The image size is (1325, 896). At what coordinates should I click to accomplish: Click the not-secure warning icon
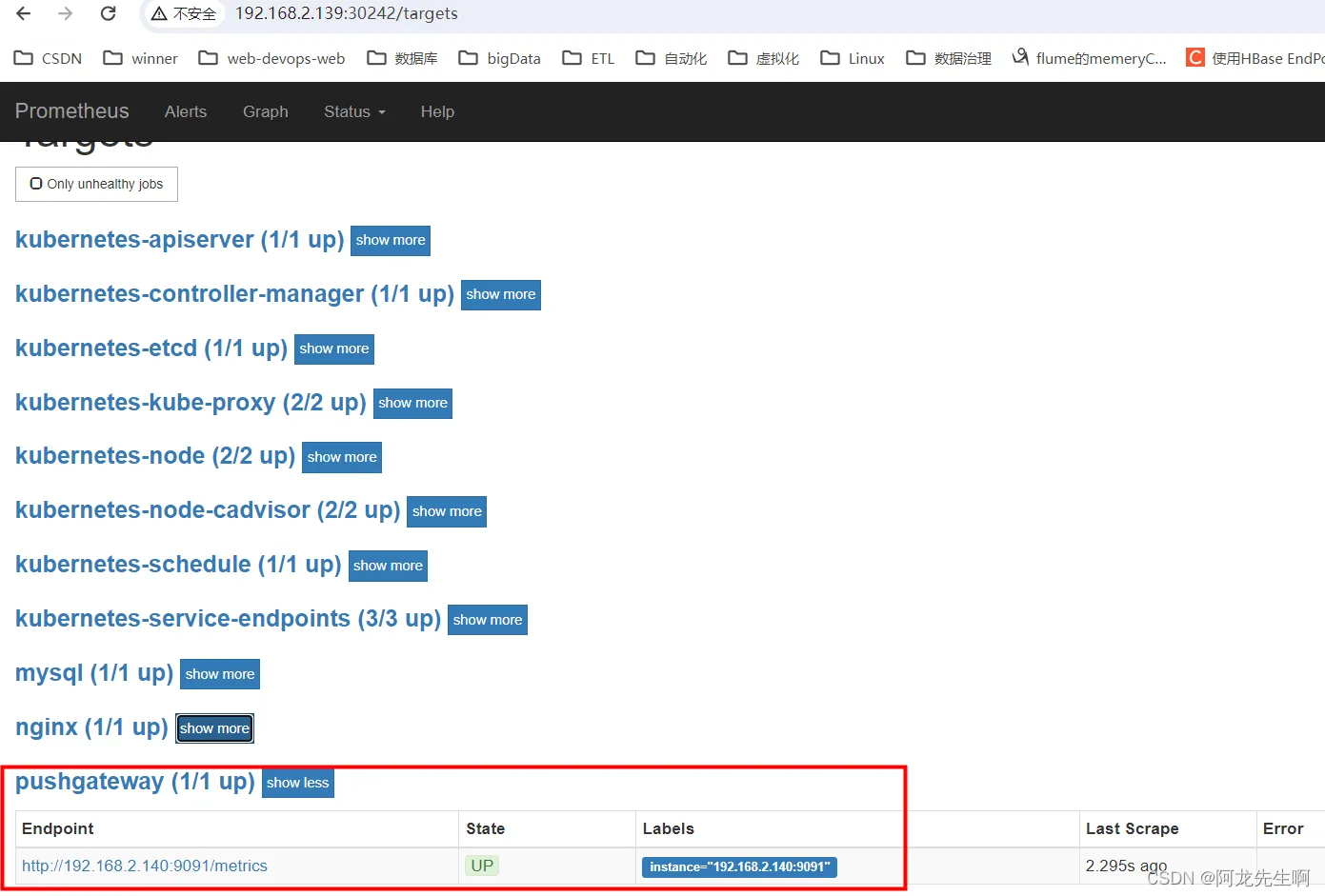(x=159, y=14)
